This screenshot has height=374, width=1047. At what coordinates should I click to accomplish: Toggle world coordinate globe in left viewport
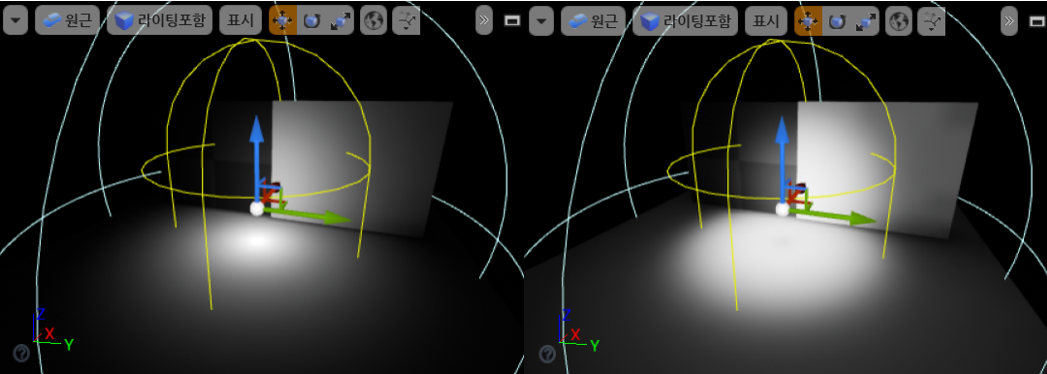tap(374, 21)
